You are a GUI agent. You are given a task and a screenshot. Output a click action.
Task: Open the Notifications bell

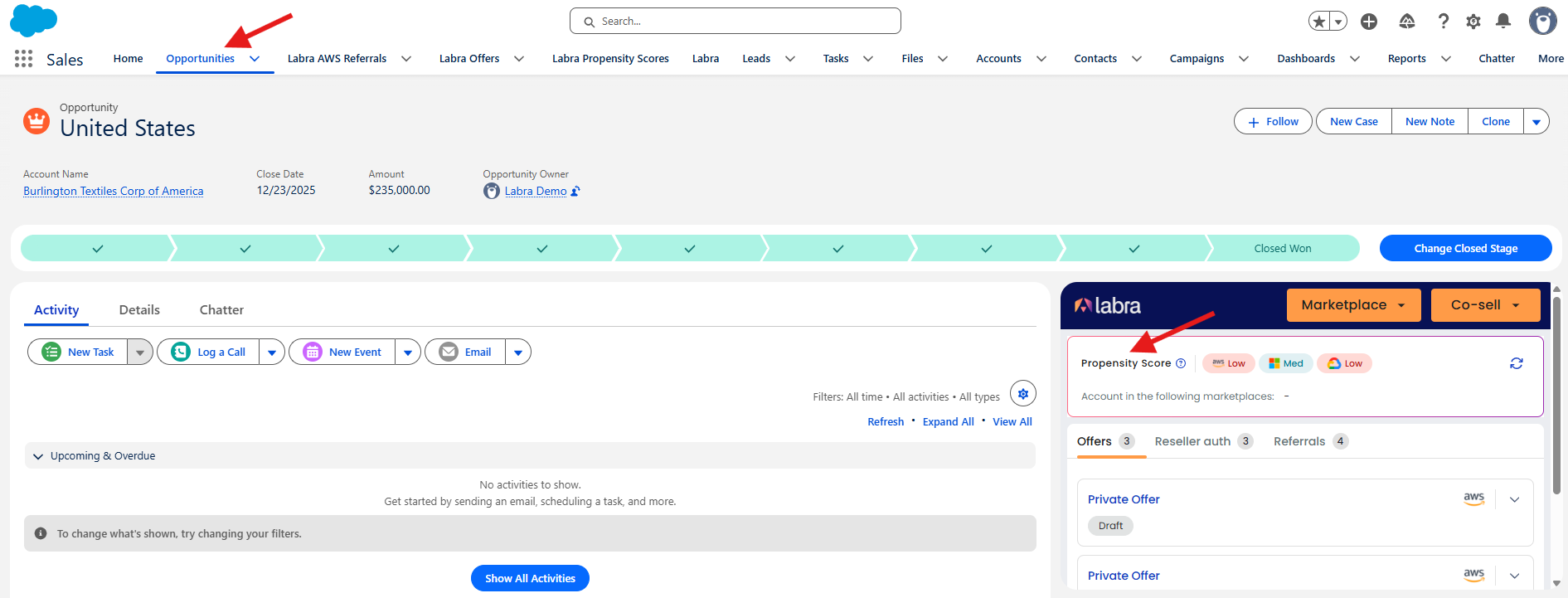pos(1503,22)
